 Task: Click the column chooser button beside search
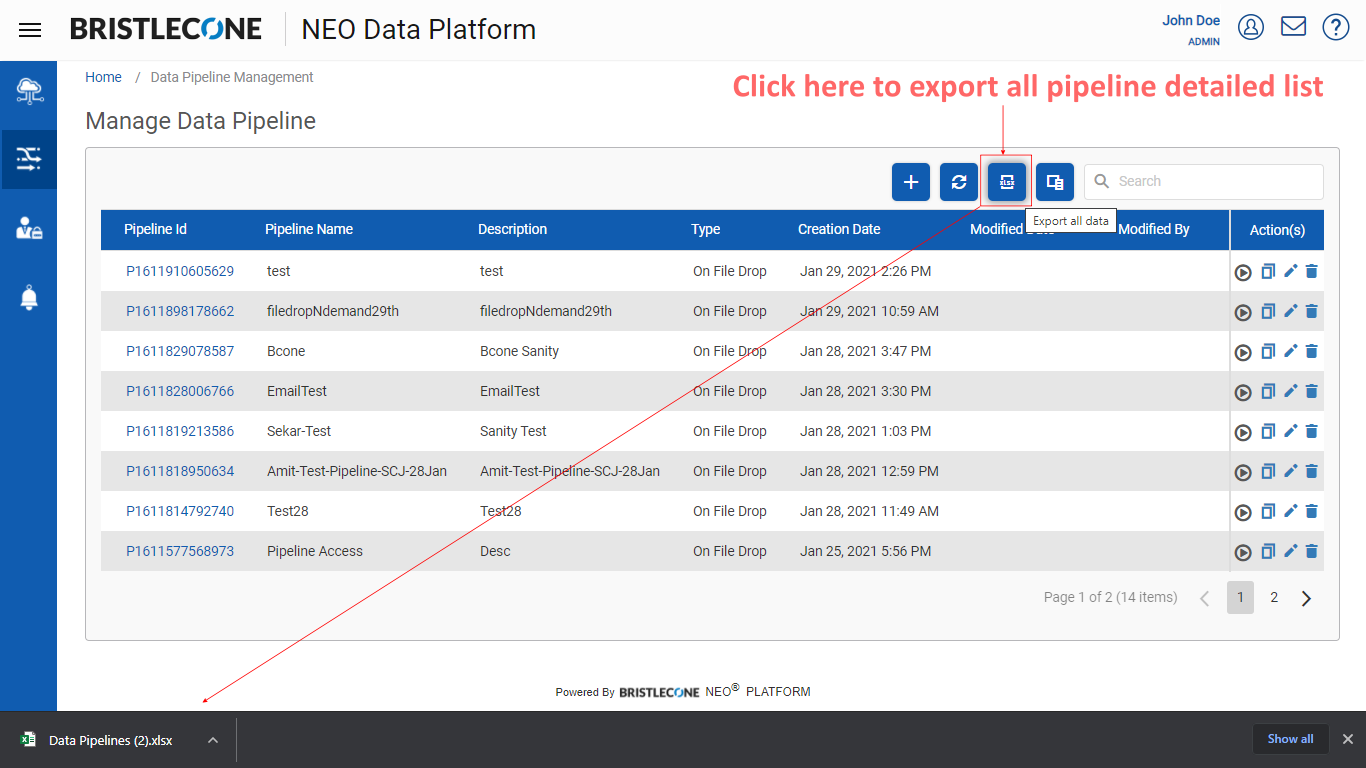point(1055,182)
